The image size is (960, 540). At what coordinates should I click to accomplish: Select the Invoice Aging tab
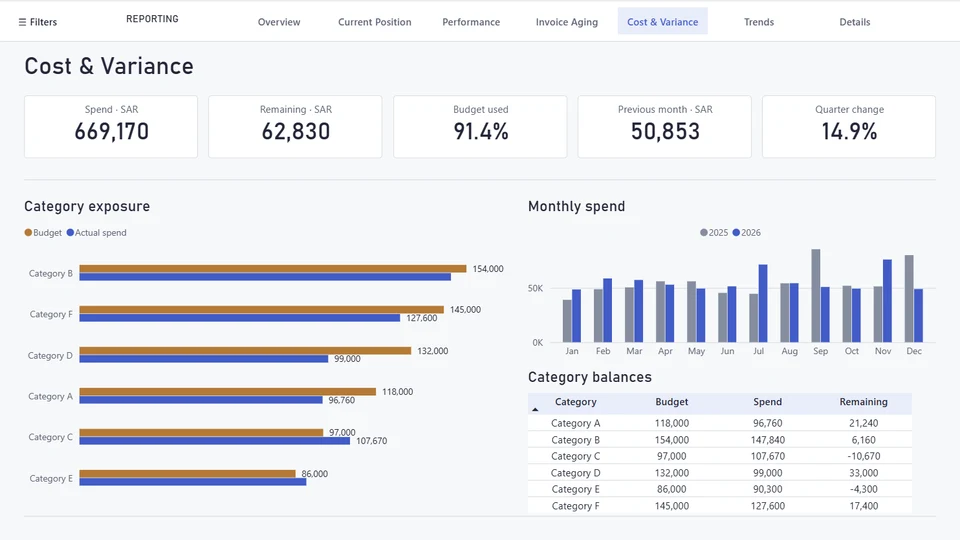[x=566, y=22]
